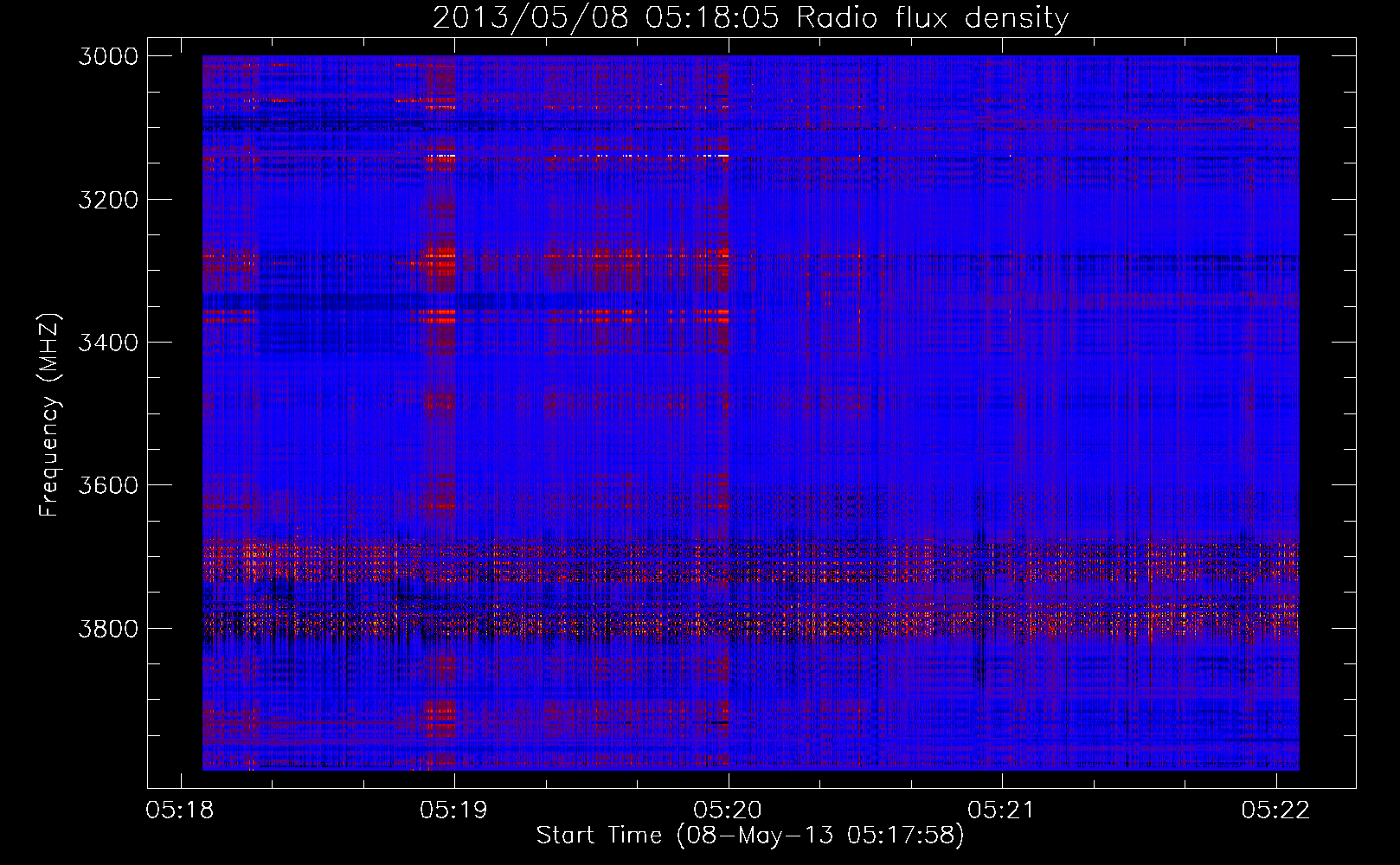Viewport: 1400px width, 865px height.
Task: Click the 05:22 time tick label
Action: click(x=1275, y=810)
